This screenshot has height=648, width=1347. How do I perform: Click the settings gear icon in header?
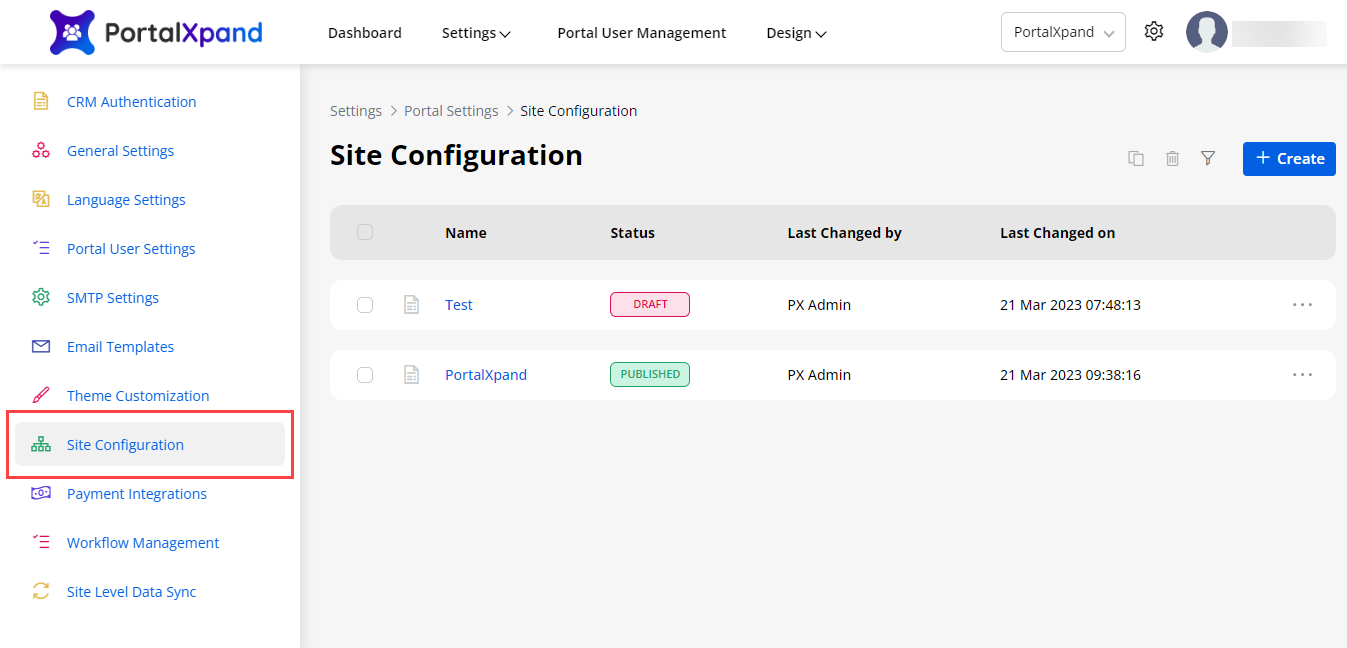coord(1154,32)
